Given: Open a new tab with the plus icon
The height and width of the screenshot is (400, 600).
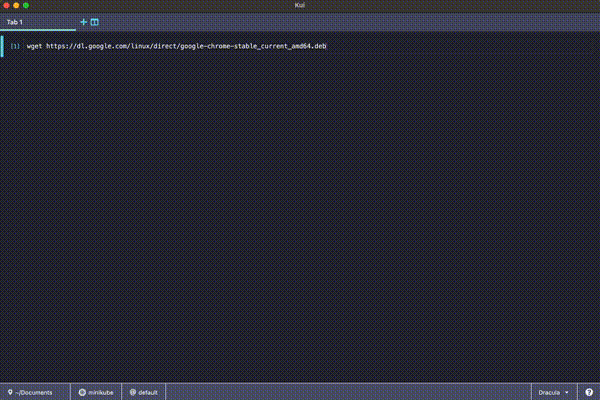Looking at the screenshot, I should (x=84, y=21).
